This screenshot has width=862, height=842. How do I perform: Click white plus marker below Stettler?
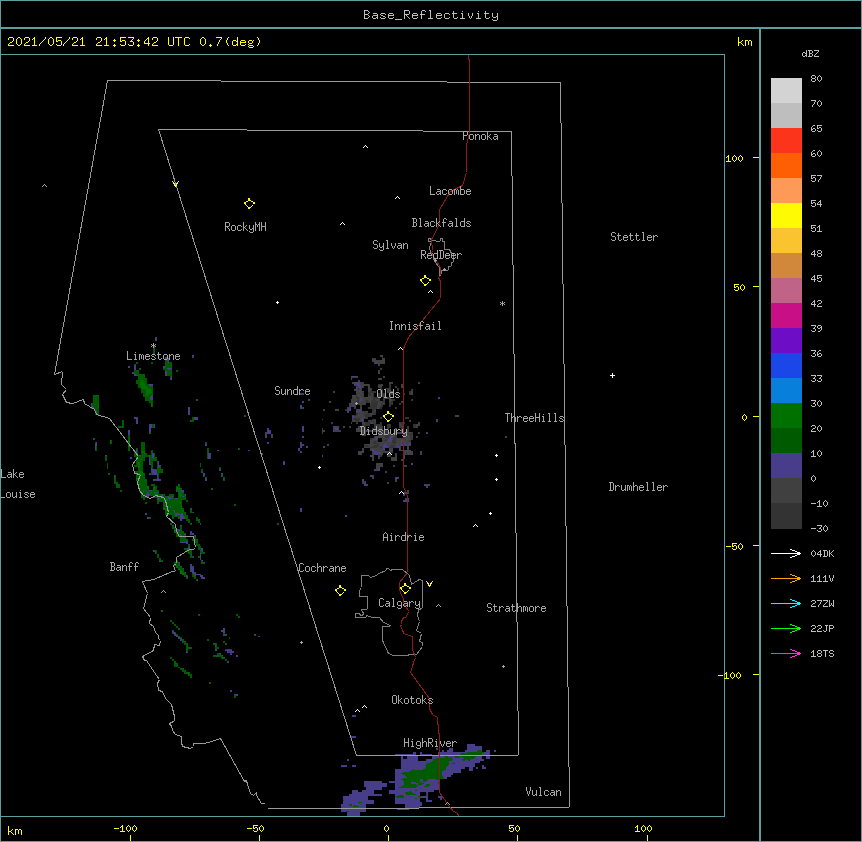click(612, 375)
